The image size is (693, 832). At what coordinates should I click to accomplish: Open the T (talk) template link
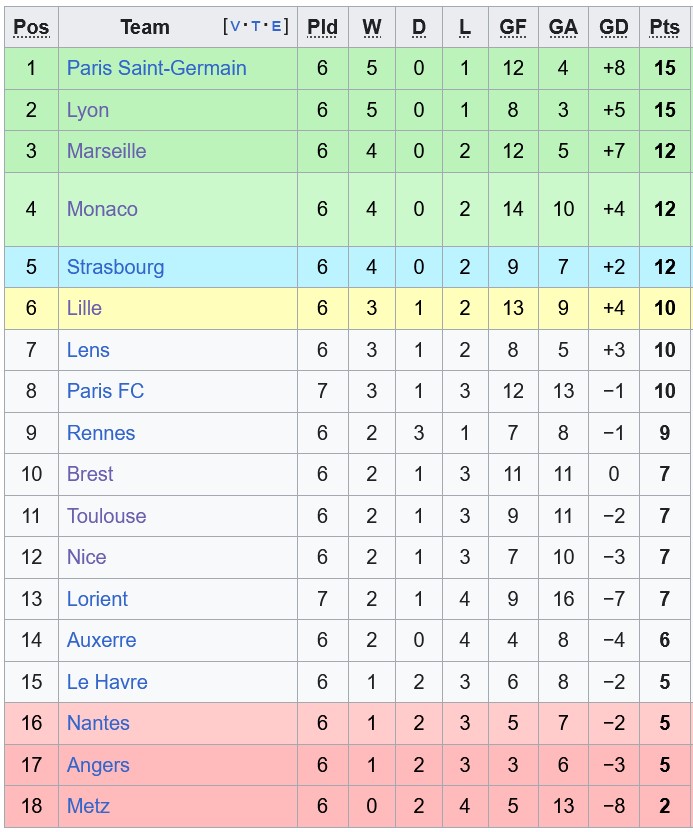click(x=256, y=27)
